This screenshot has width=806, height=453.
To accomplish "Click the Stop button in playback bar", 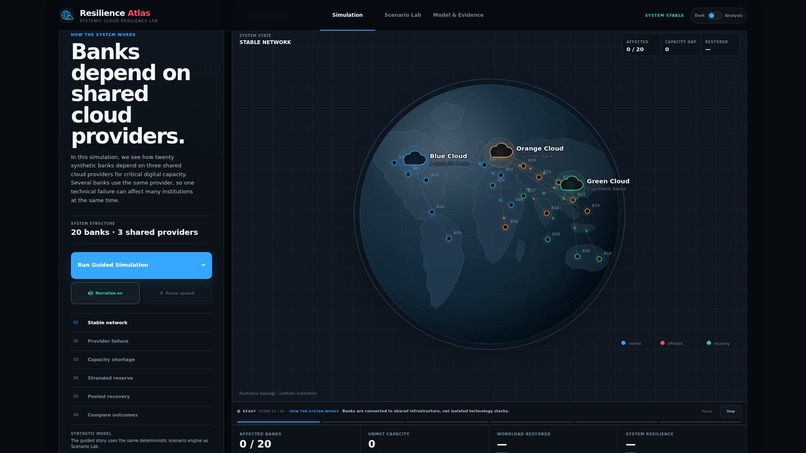I will 730,411.
